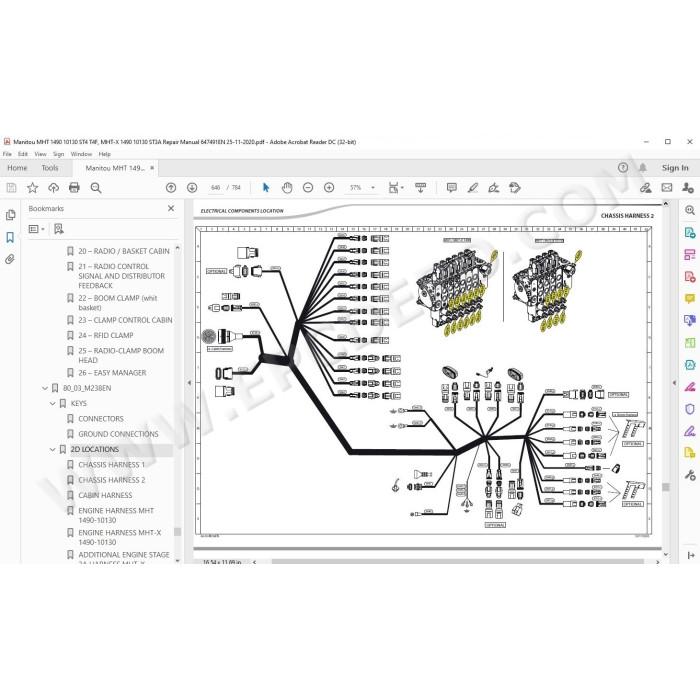
Task: Collapse the left navigation pane arrow
Action: point(189,383)
